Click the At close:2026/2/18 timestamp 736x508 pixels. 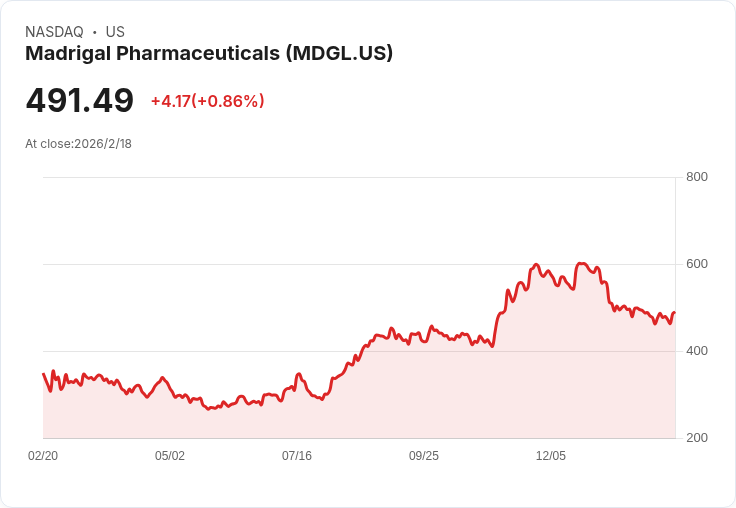click(x=78, y=144)
